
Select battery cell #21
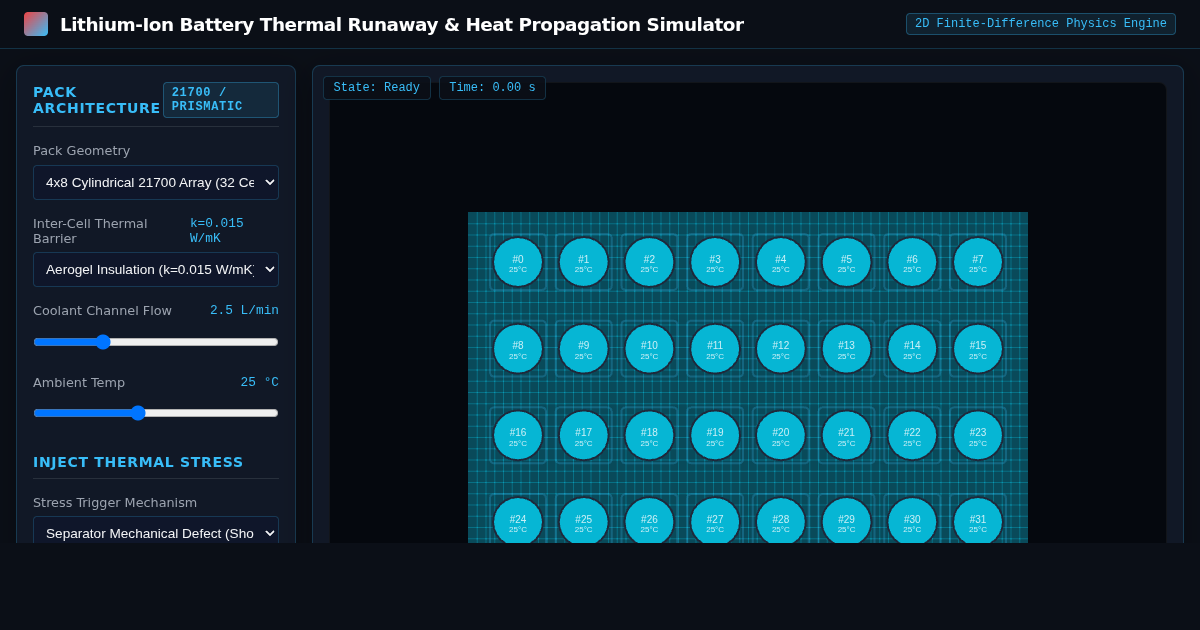(846, 436)
